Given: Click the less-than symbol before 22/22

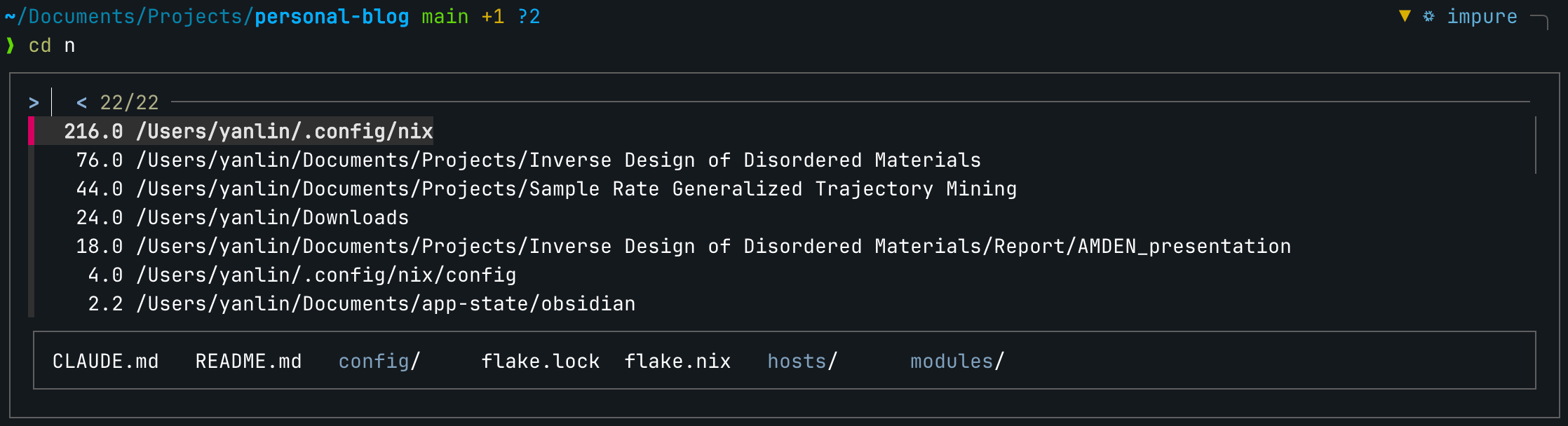Looking at the screenshot, I should pos(82,103).
